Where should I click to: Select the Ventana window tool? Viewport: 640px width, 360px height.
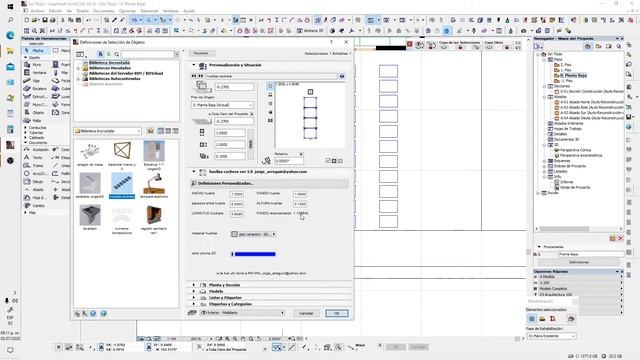(x=35, y=73)
